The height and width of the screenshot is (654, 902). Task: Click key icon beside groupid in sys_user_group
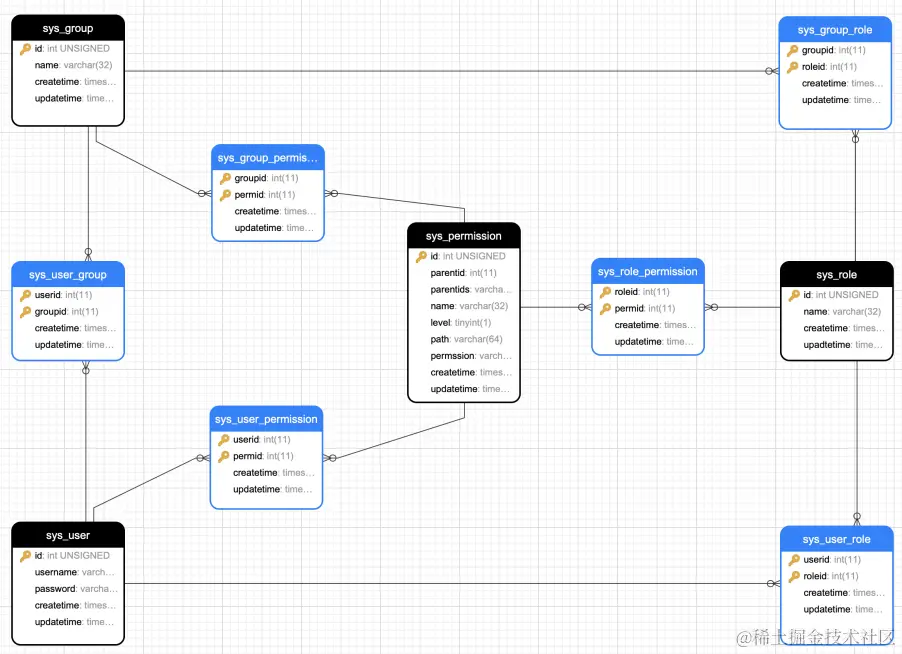pyautogui.click(x=25, y=312)
